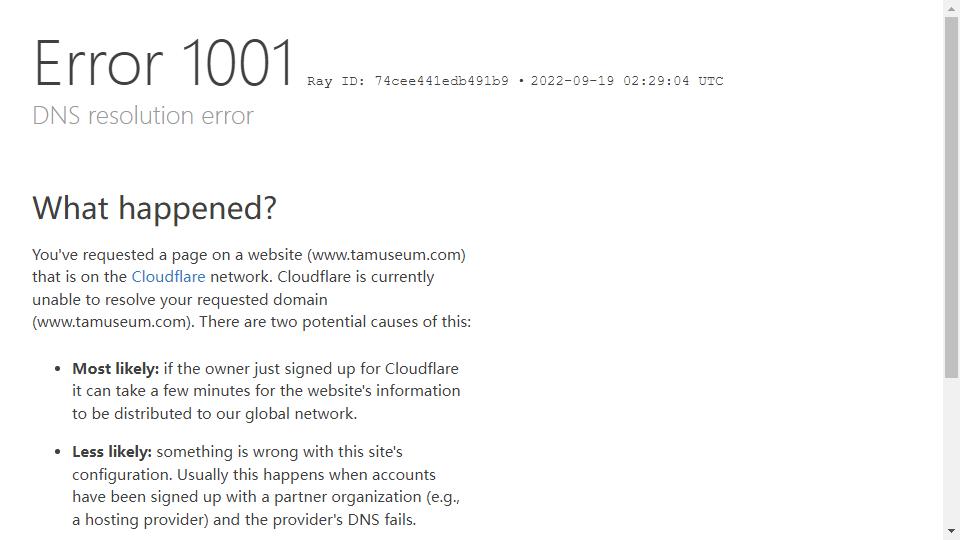960x540 pixels.
Task: Click the bullet dot before Most likely
Action: coord(58,369)
